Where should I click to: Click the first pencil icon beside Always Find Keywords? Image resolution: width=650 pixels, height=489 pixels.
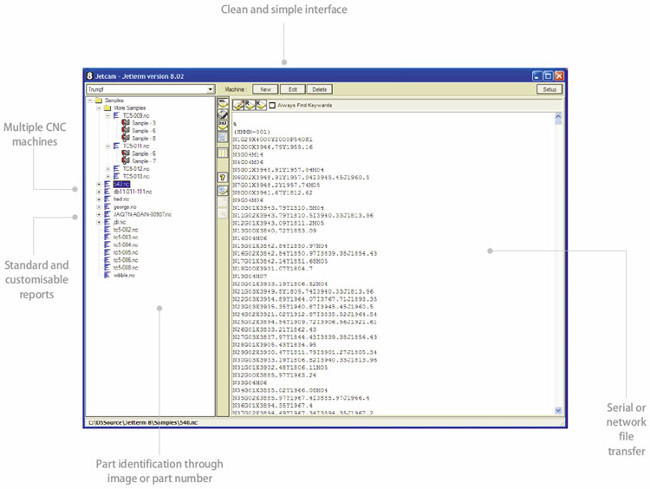tap(238, 105)
